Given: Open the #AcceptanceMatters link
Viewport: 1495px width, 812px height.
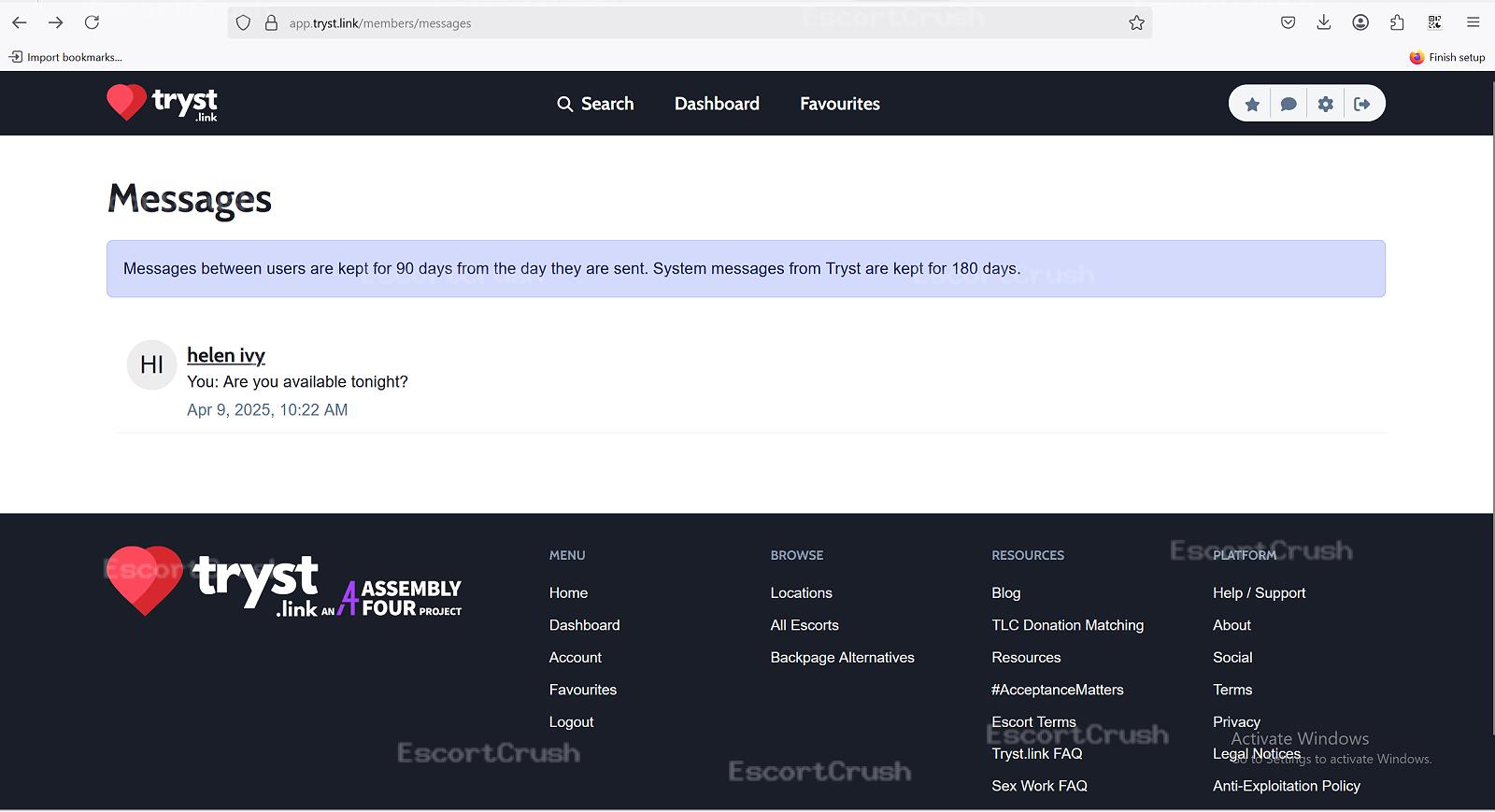Looking at the screenshot, I should [x=1058, y=690].
